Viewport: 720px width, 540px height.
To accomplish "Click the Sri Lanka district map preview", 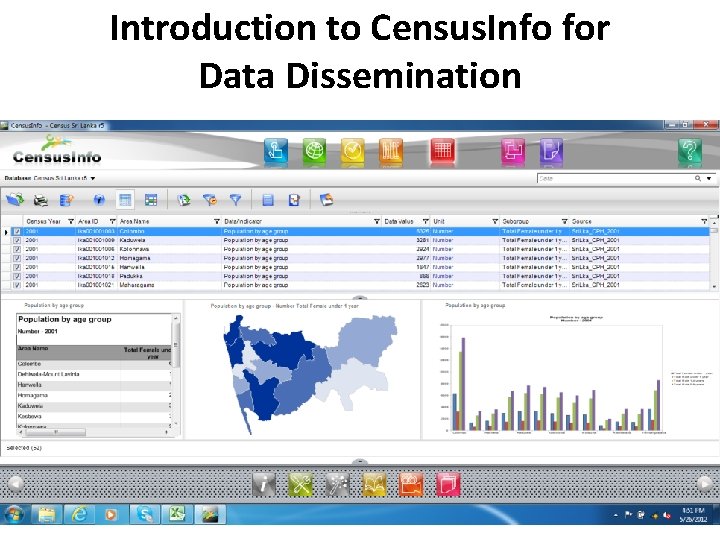I will (x=310, y=374).
